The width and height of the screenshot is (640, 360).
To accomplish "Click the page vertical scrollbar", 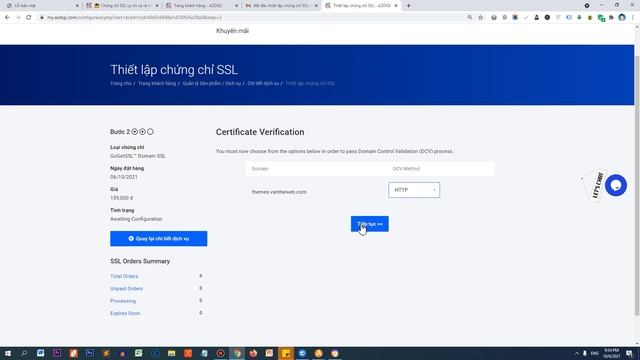I will pos(637,185).
